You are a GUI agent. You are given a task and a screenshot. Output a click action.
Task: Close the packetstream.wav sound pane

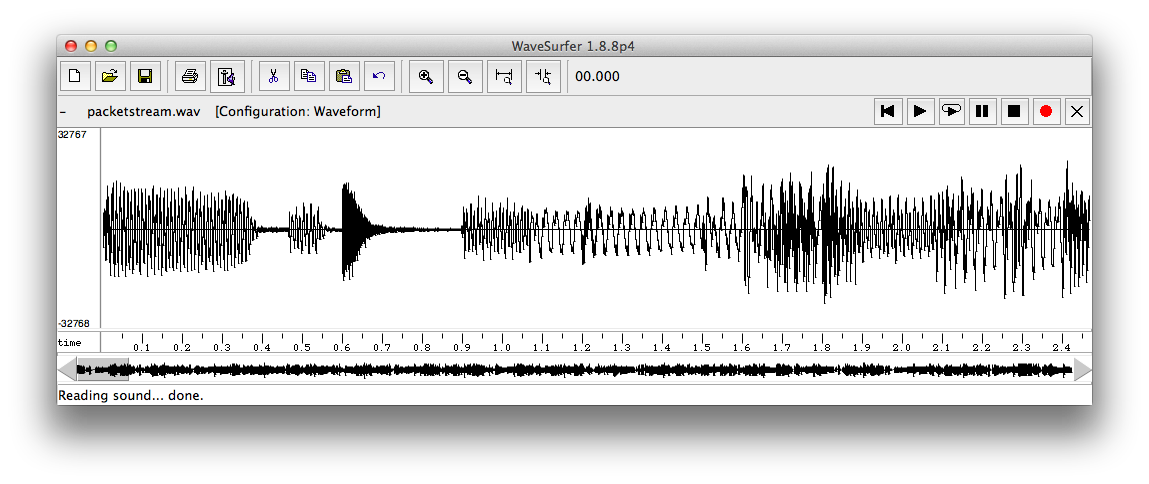tap(1077, 111)
